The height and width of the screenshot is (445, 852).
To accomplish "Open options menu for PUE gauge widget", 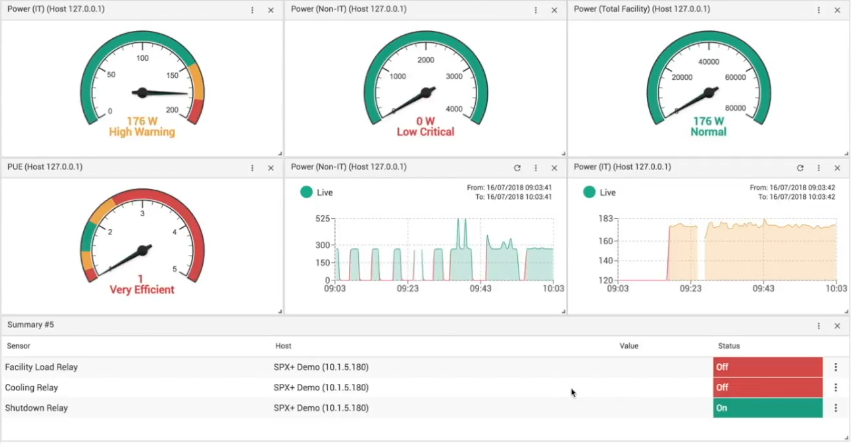I will click(x=252, y=168).
